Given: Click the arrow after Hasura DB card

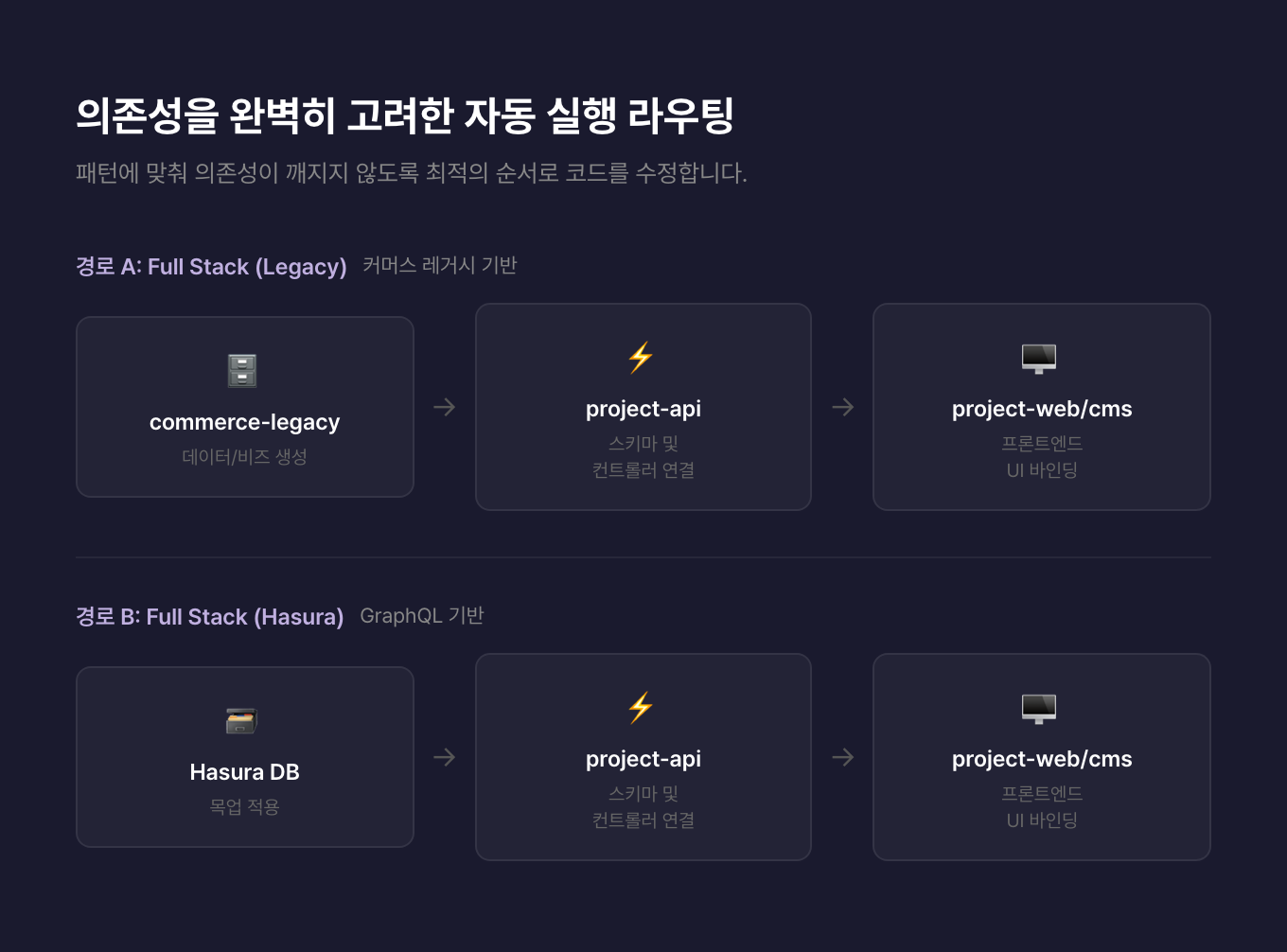Looking at the screenshot, I should click(x=445, y=757).
